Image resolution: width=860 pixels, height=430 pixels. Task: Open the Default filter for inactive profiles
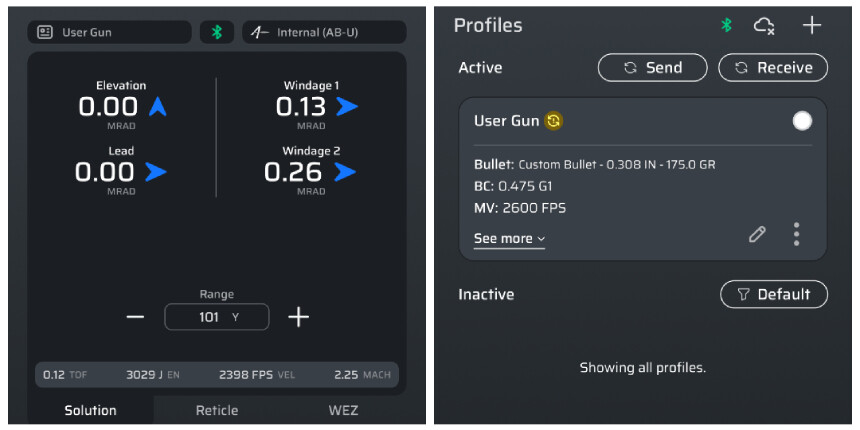(x=773, y=294)
